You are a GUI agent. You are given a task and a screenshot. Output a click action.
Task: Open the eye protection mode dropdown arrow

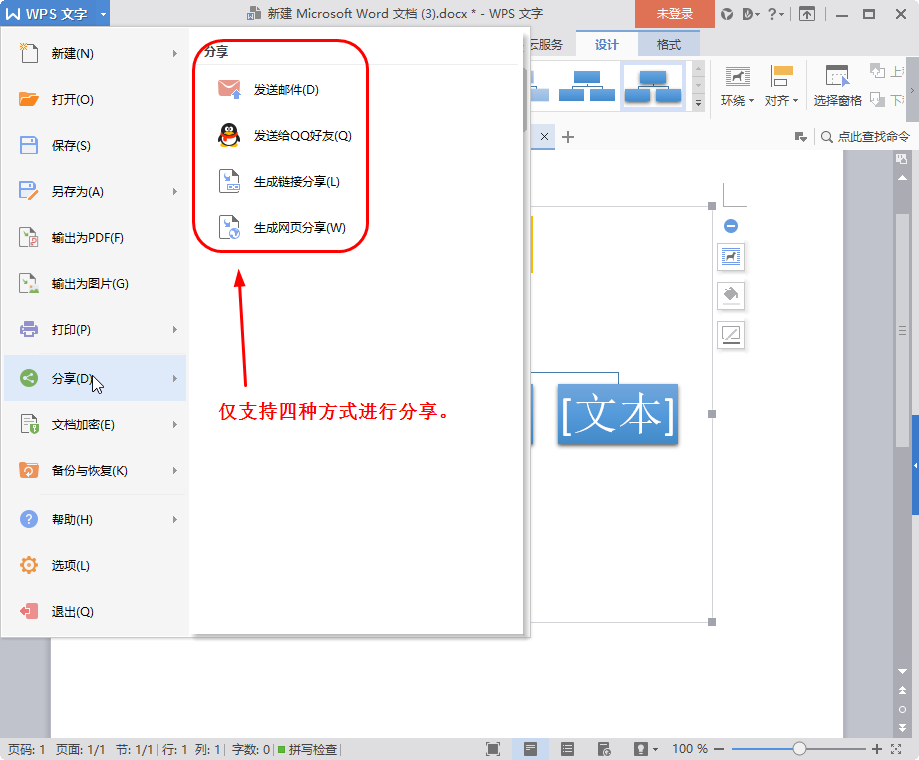pos(655,749)
